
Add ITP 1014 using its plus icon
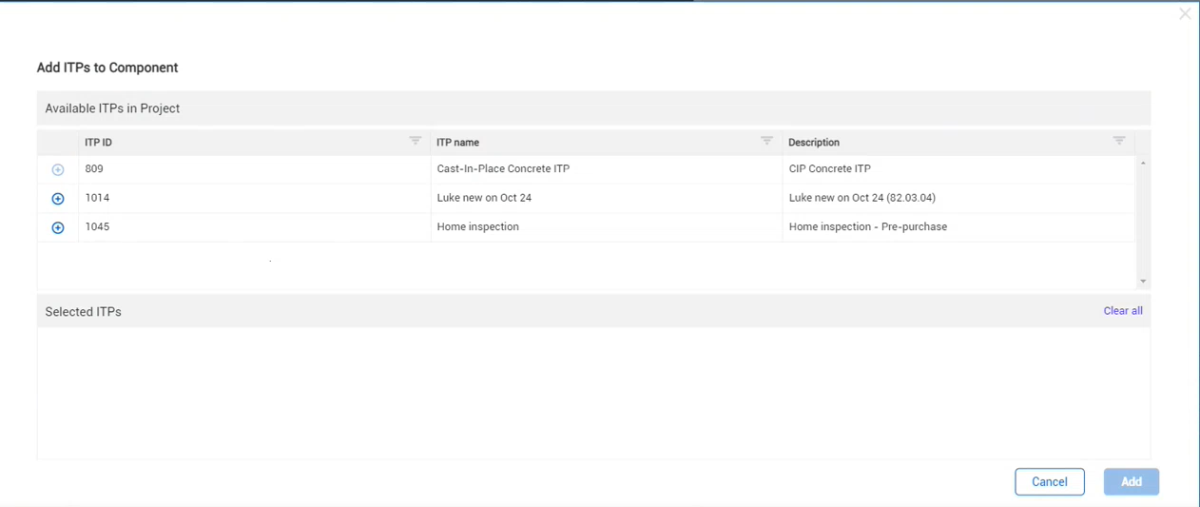(58, 199)
